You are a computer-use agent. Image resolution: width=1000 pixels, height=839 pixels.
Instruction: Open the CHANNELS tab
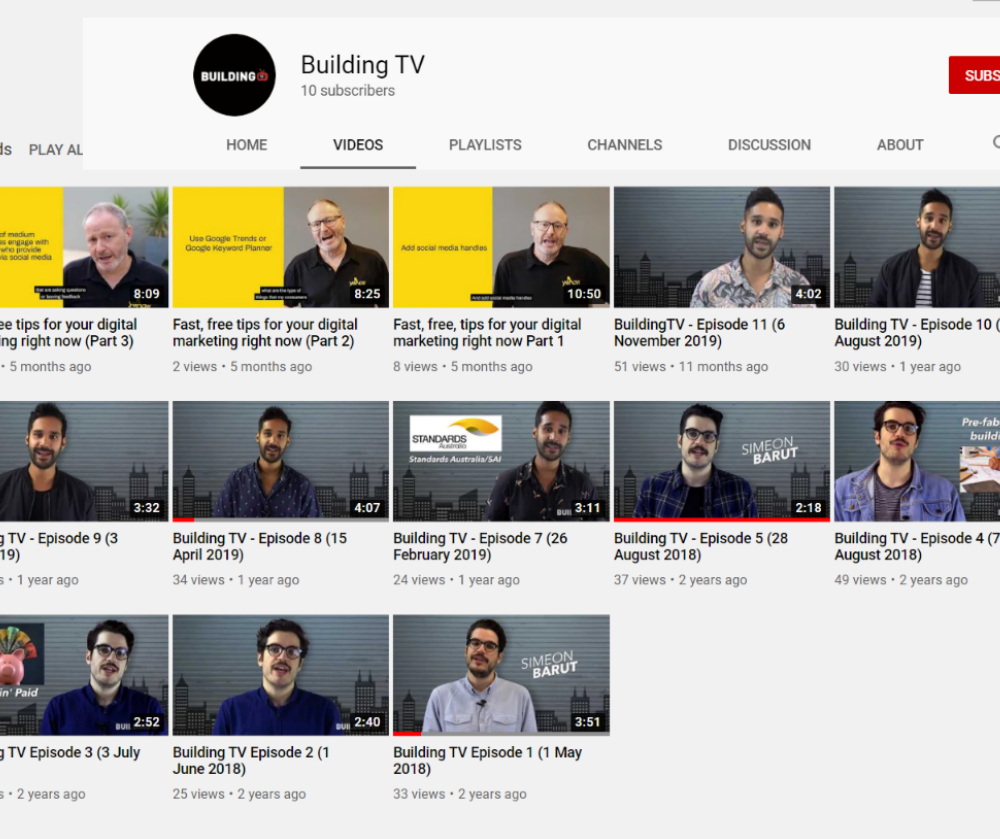coord(624,145)
